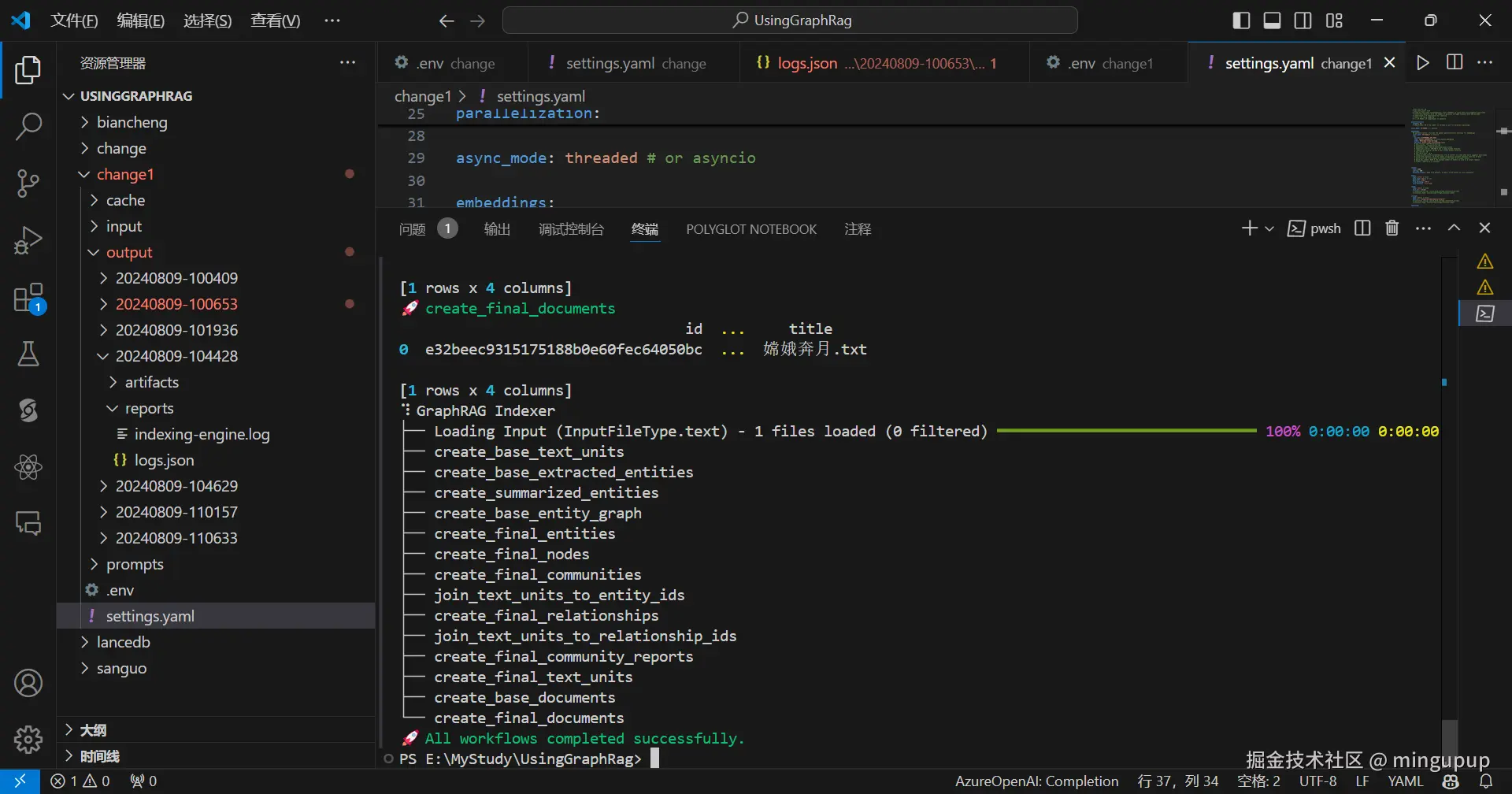This screenshot has height=794, width=1512.
Task: Kill terminal with trash icon
Action: click(x=1392, y=228)
